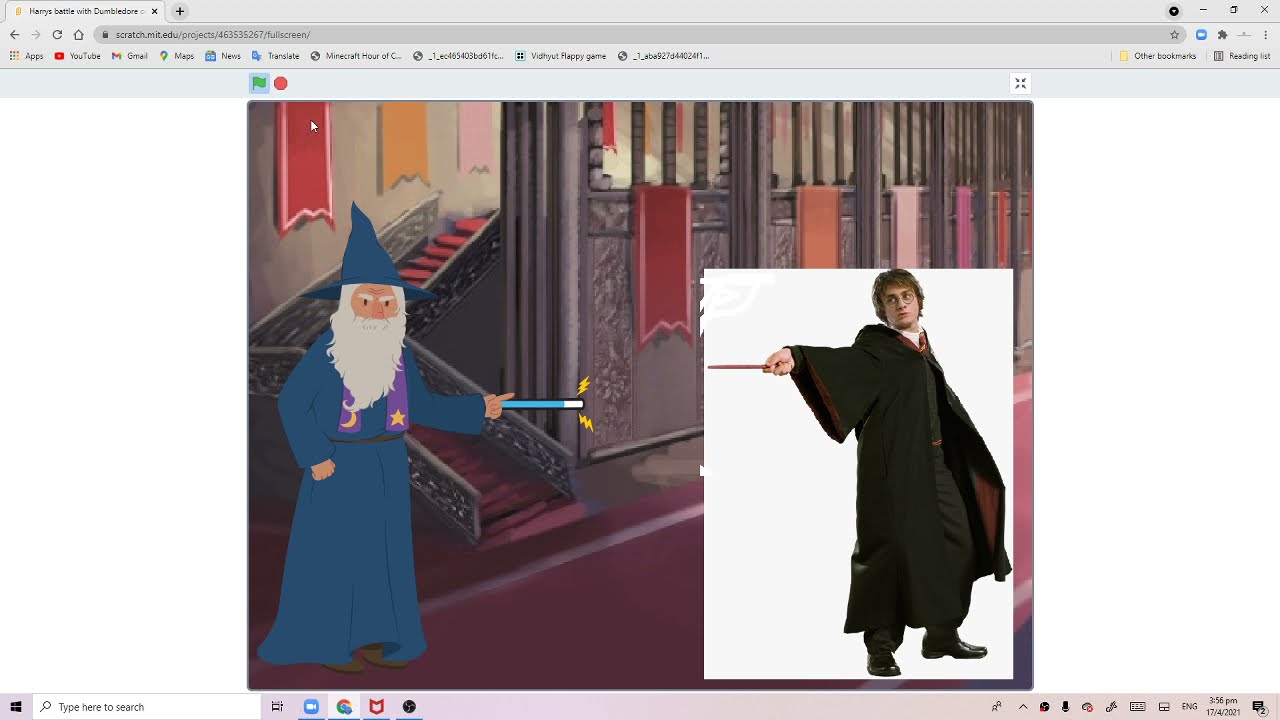This screenshot has width=1280, height=720.
Task: Open the round black taskbar app icon
Action: (x=410, y=707)
